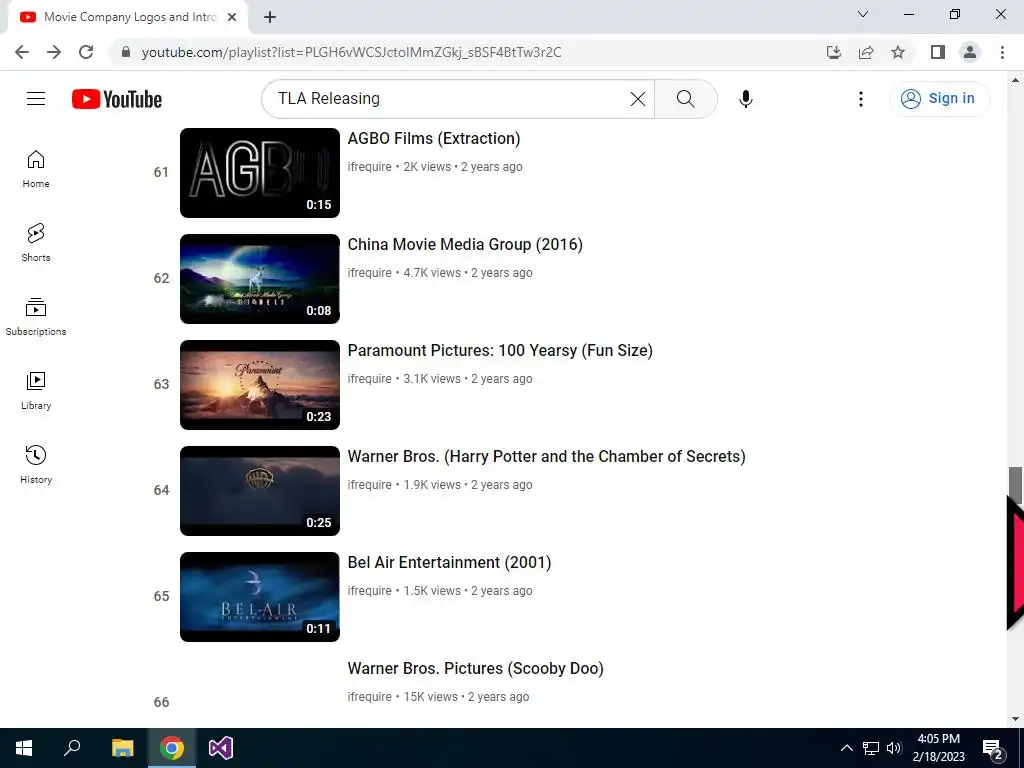Click the scrollbar down arrow

point(1015,719)
